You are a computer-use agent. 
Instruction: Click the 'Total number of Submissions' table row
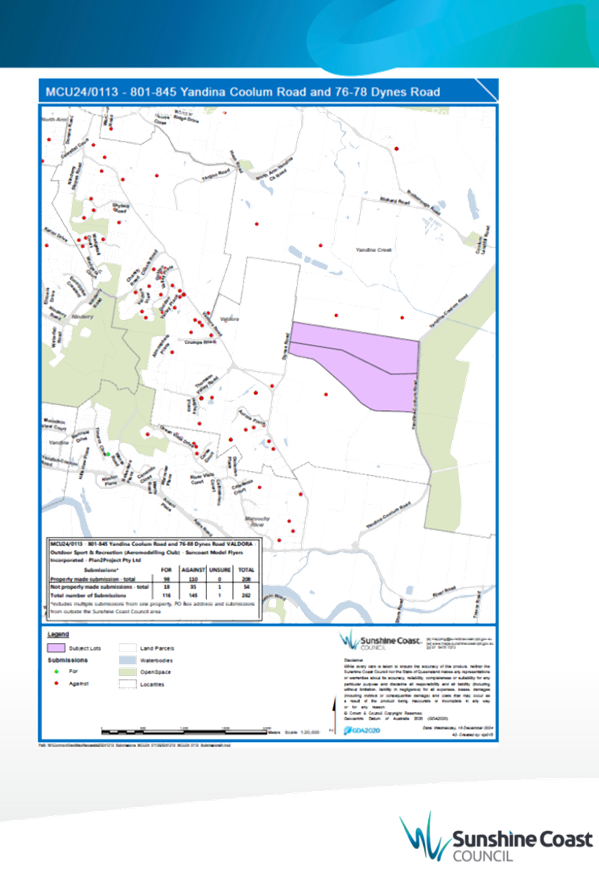[152, 595]
